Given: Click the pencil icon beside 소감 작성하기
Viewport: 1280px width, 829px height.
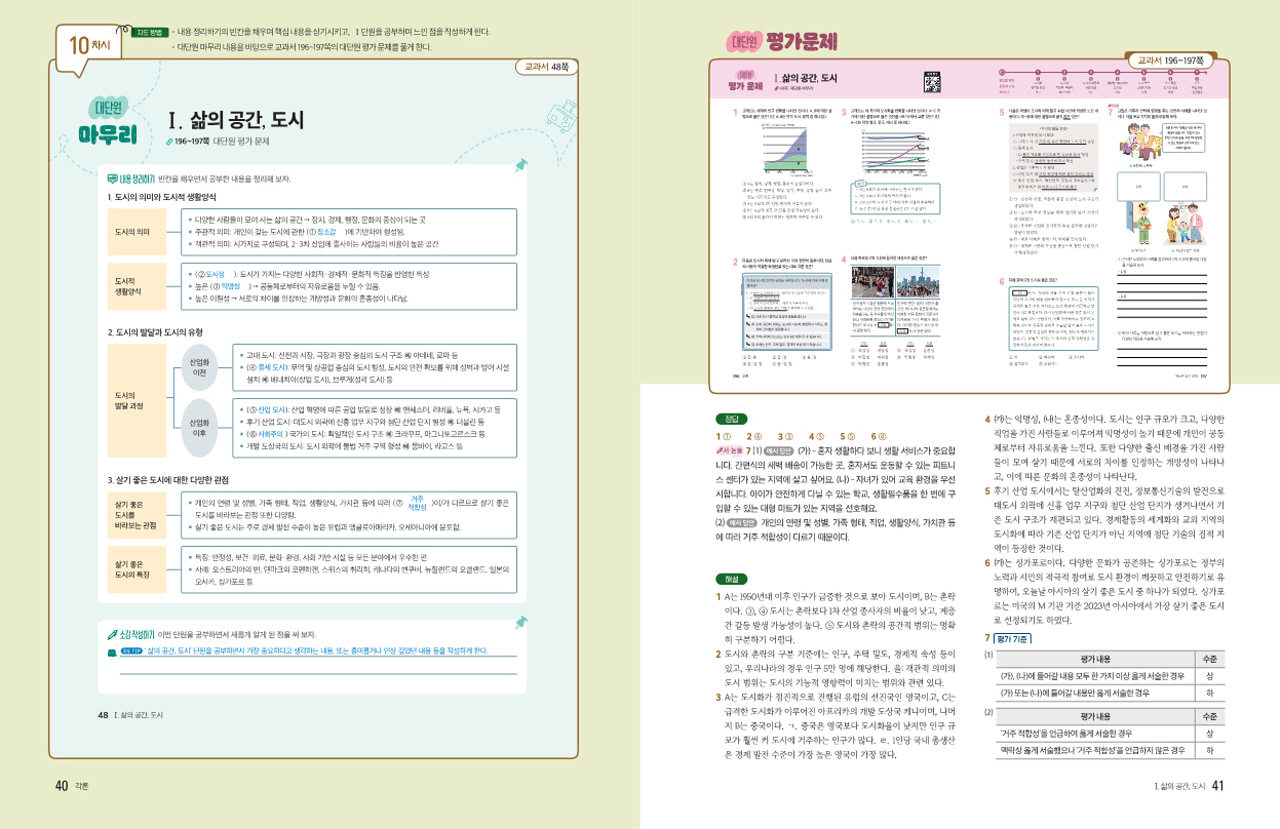Looking at the screenshot, I should pyautogui.click(x=112, y=635).
